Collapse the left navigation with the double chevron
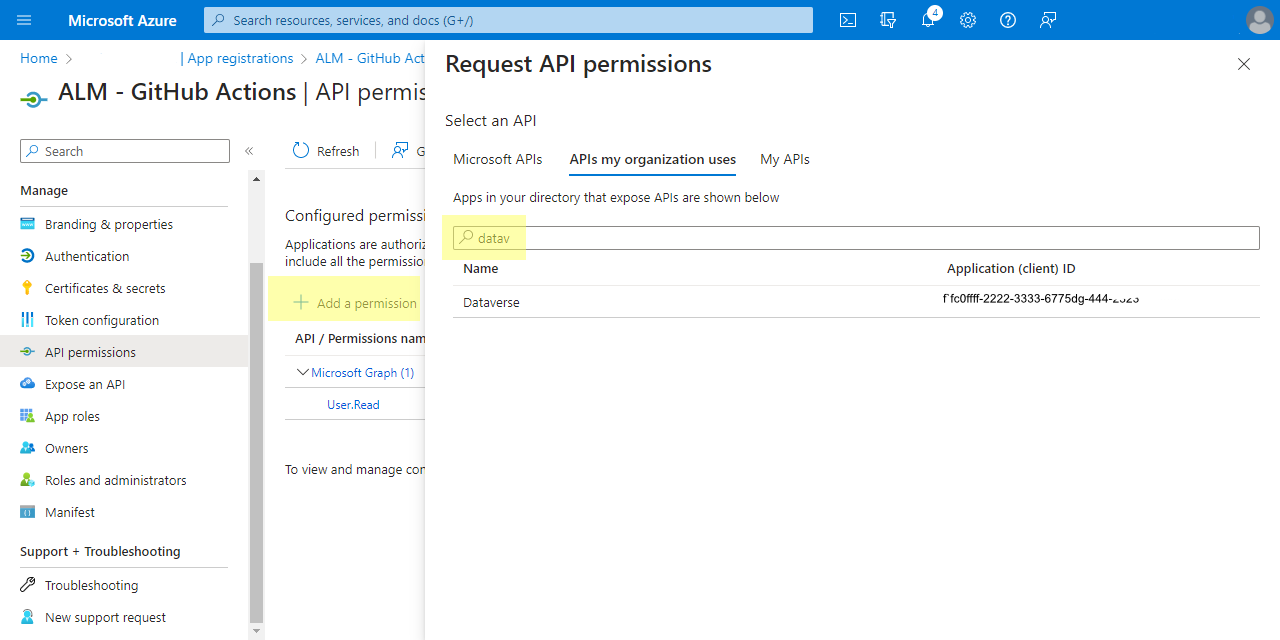Screen dimensions: 1280x640 point(249,151)
